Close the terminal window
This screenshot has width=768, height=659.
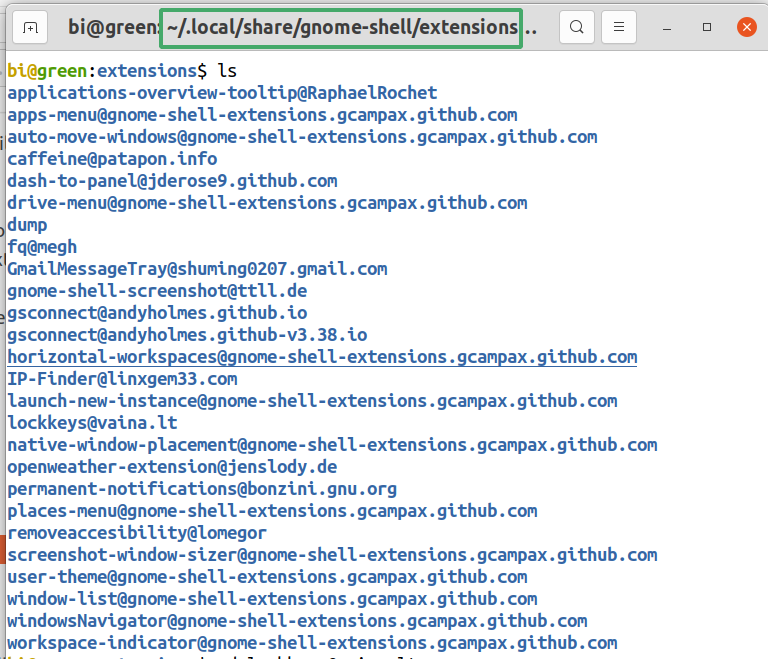[x=746, y=28]
